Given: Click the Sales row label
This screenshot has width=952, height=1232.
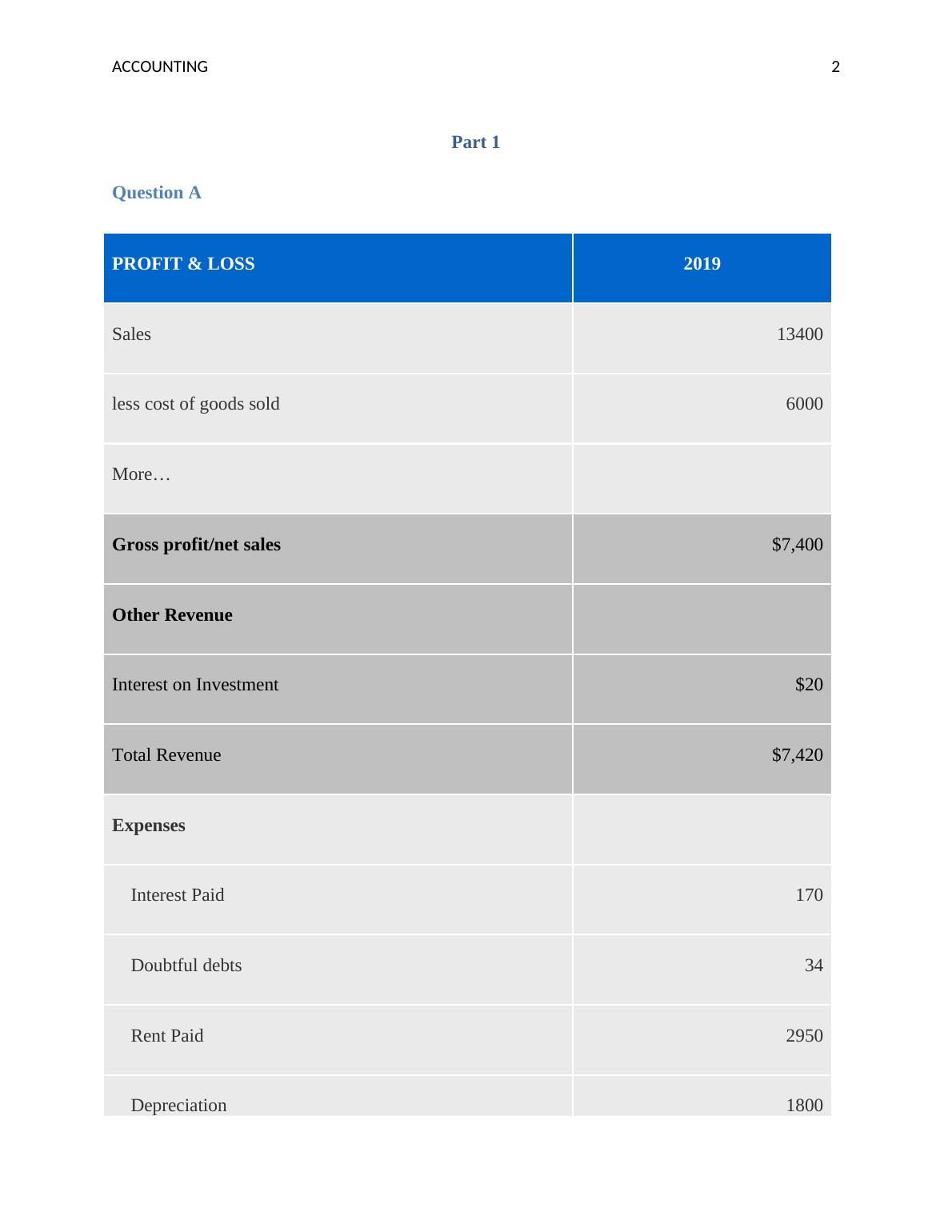Looking at the screenshot, I should (131, 334).
